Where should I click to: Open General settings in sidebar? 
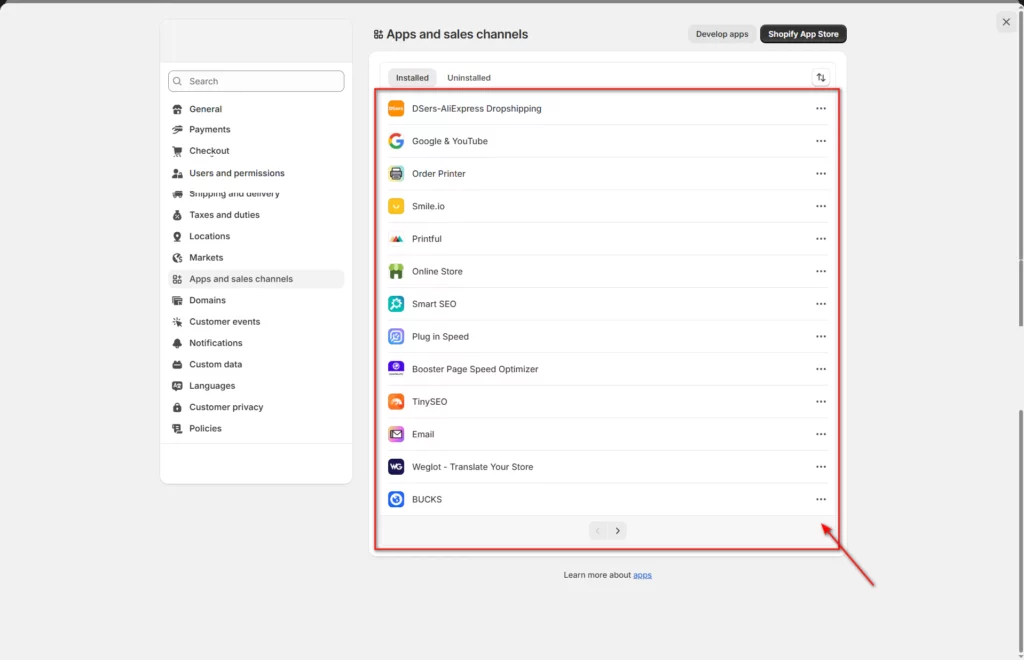pos(256,109)
